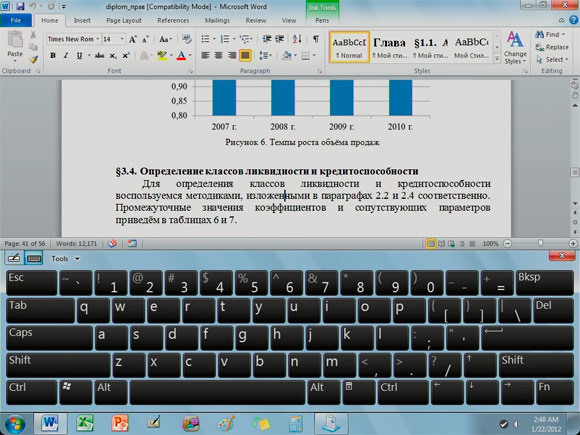Click Decrease Indent icon
The width and height of the screenshot is (580, 435).
267,39
